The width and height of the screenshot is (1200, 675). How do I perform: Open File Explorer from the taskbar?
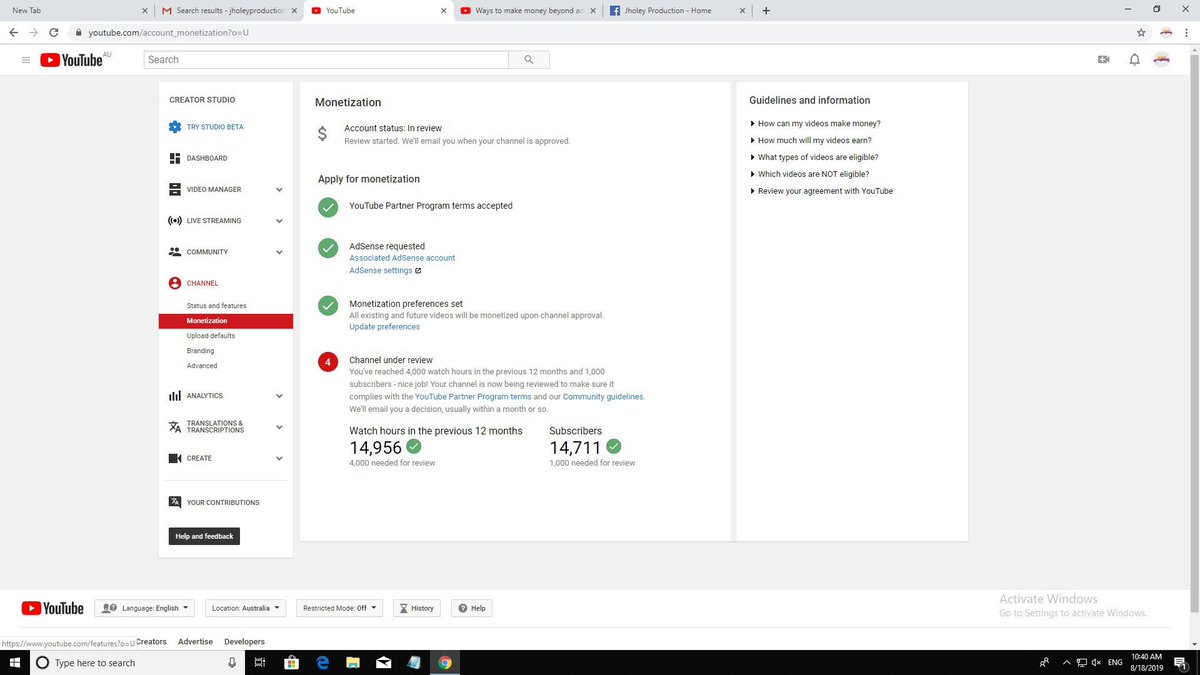353,662
